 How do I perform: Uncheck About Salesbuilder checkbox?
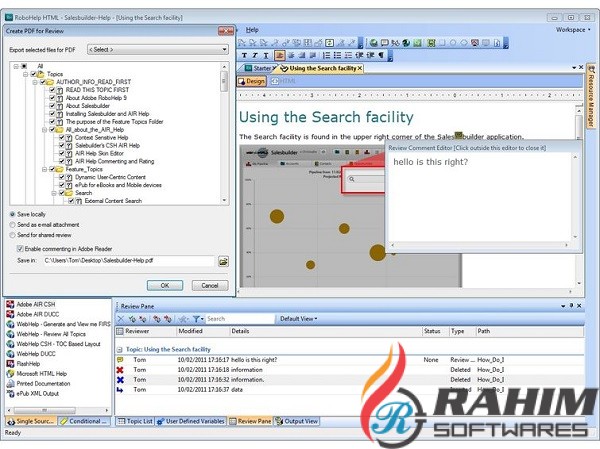(x=52, y=106)
